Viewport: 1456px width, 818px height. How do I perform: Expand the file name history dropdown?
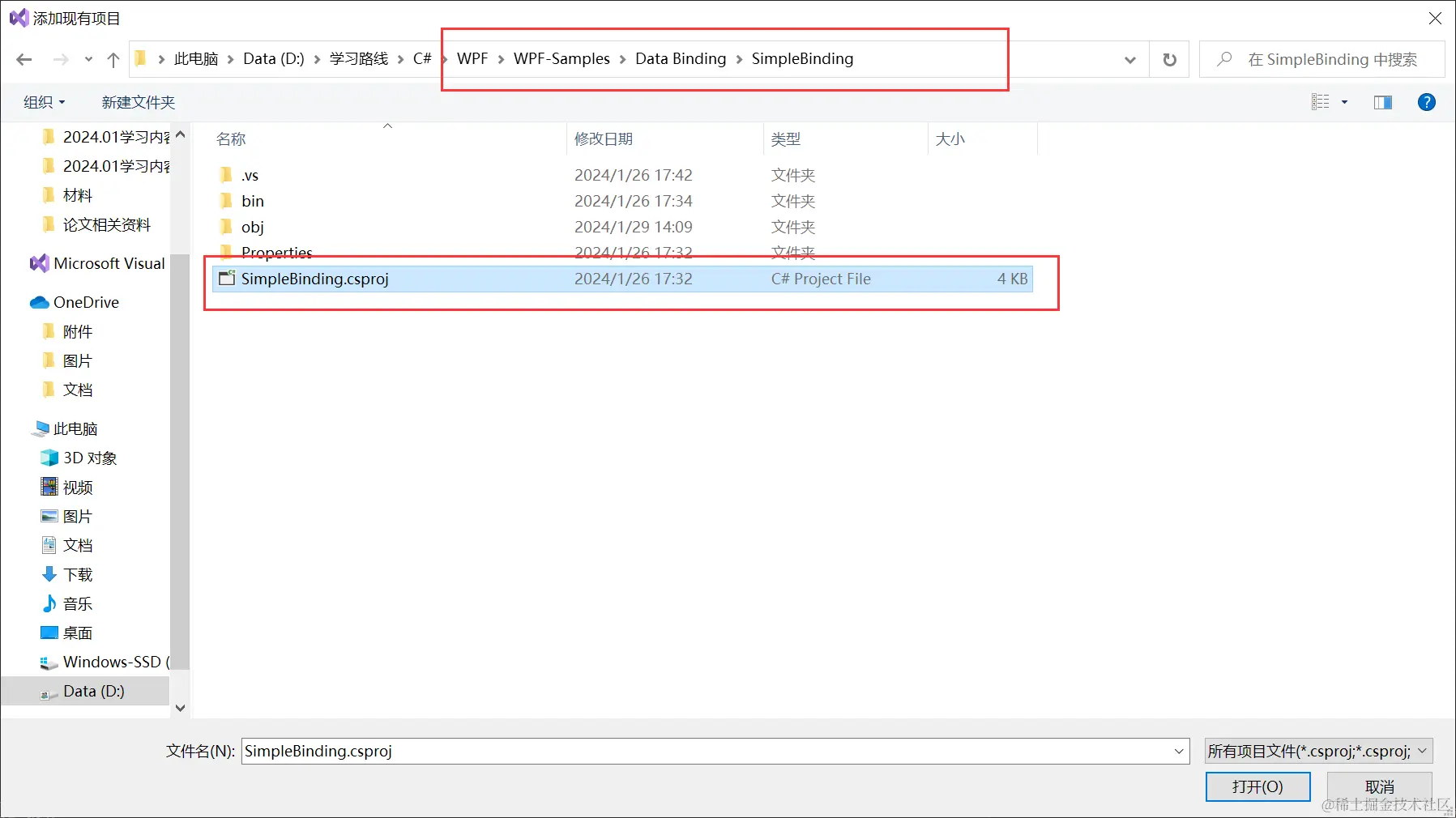[x=1179, y=751]
